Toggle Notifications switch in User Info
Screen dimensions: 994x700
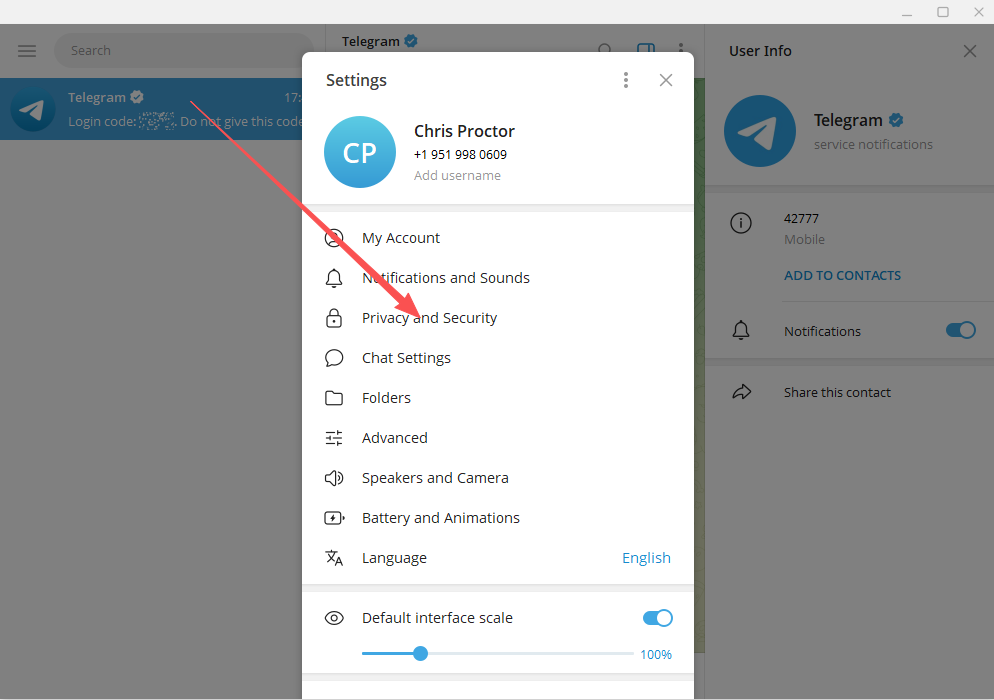coord(960,330)
